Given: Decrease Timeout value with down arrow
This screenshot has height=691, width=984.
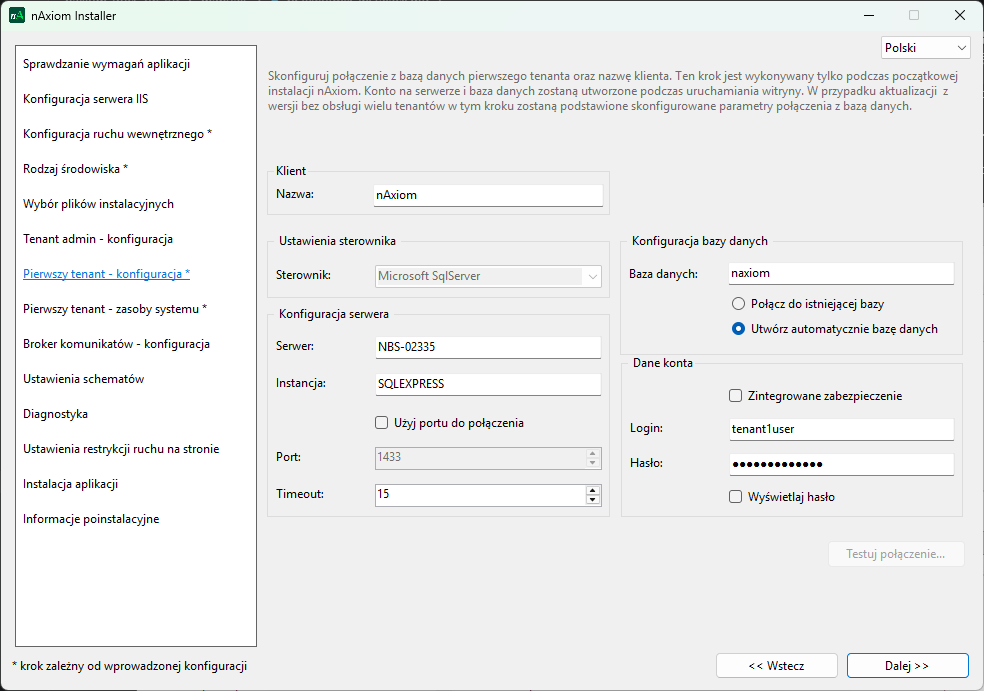Looking at the screenshot, I should pos(592,500).
